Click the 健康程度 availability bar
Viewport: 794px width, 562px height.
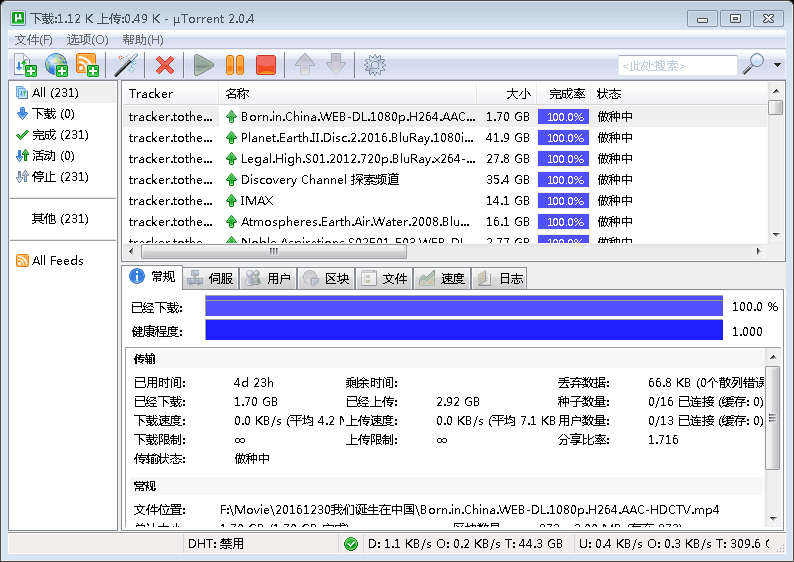click(464, 331)
